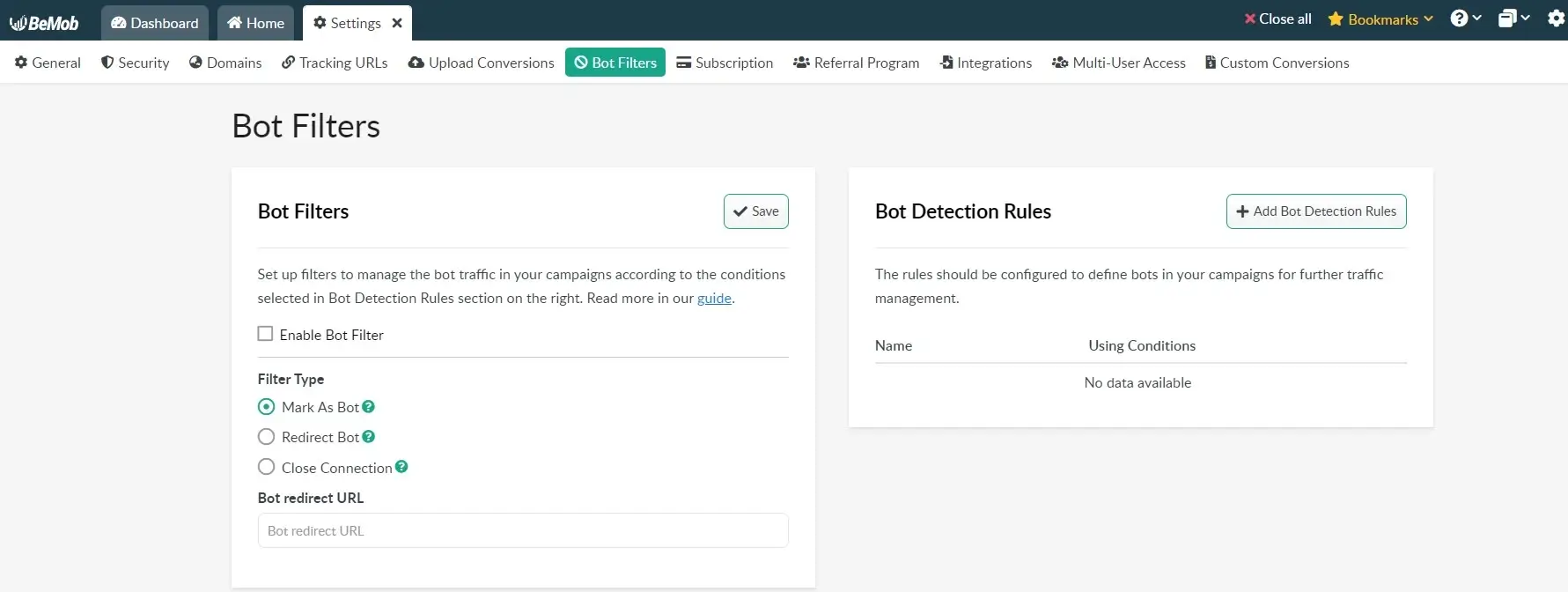
Task: Click help icon next to Mark As Bot
Action: [369, 407]
